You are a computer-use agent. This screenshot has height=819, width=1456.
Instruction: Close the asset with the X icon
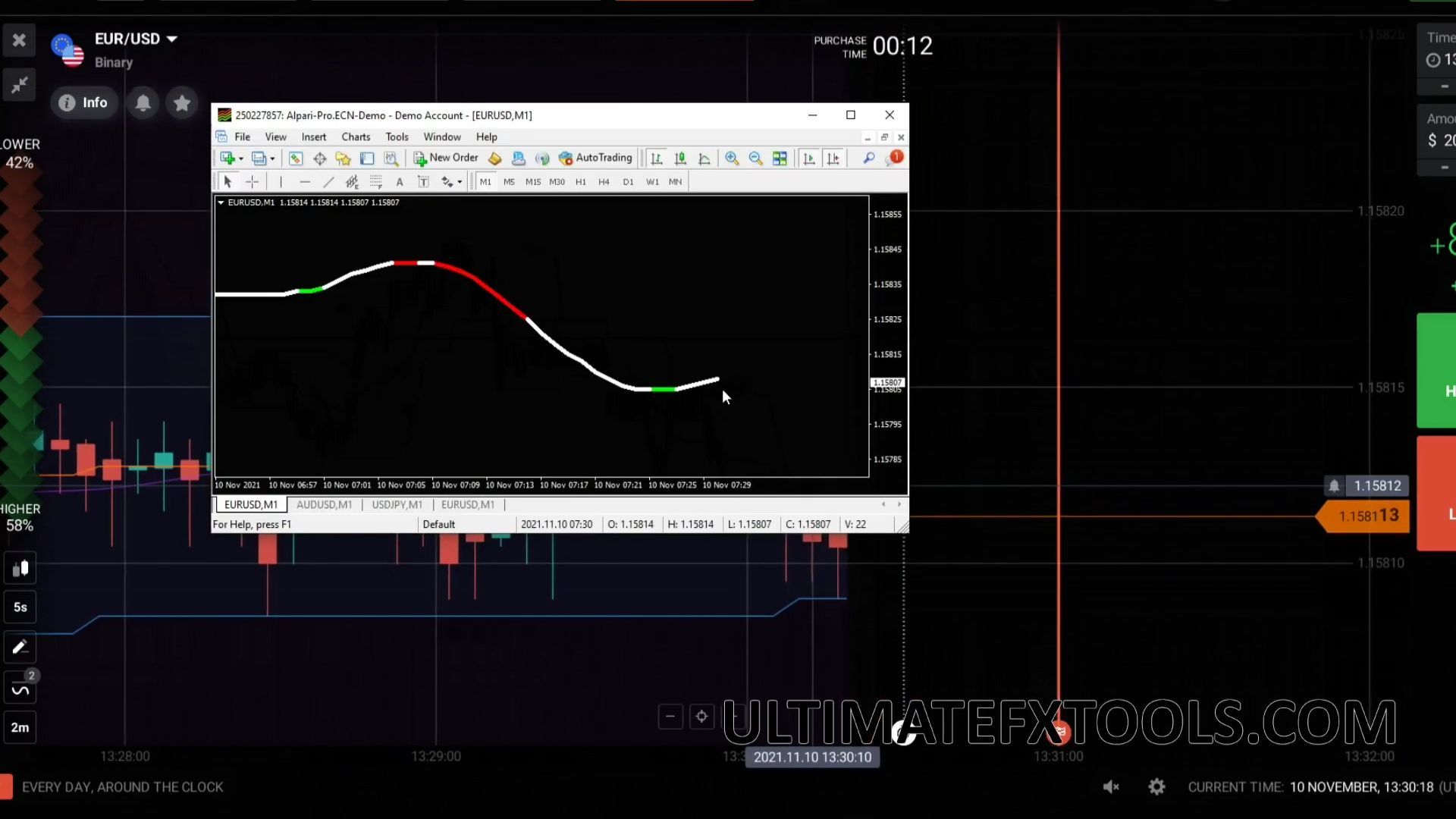coord(19,39)
